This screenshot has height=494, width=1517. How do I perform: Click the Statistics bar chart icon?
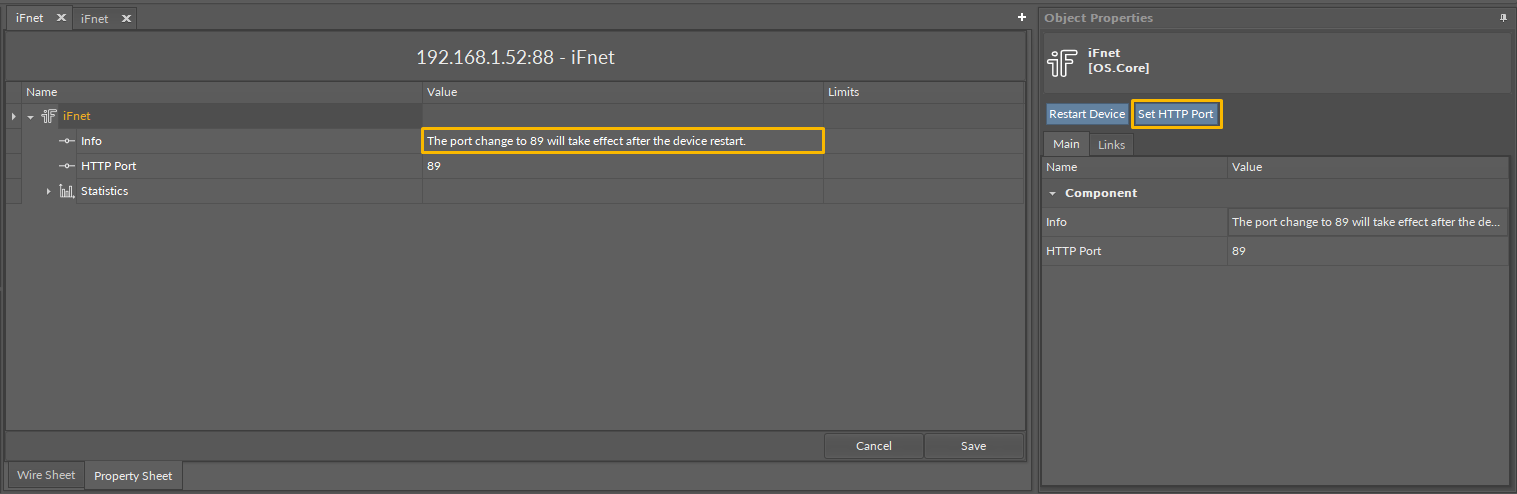(67, 191)
